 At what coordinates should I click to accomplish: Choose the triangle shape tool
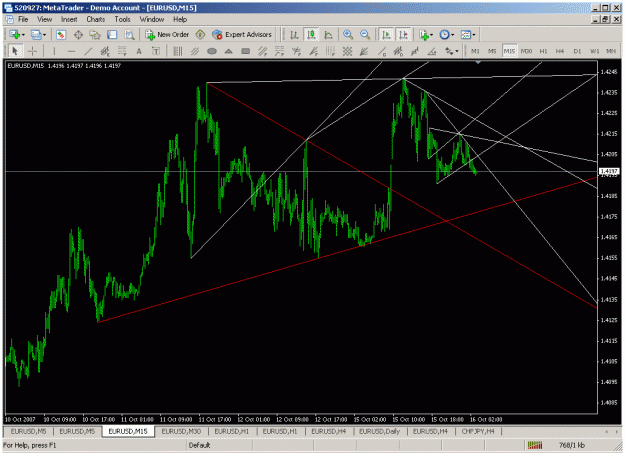[x=228, y=51]
